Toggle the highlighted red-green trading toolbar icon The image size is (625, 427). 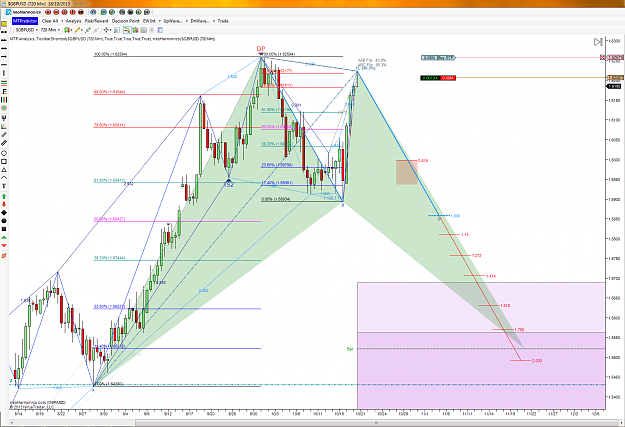click(127, 30)
